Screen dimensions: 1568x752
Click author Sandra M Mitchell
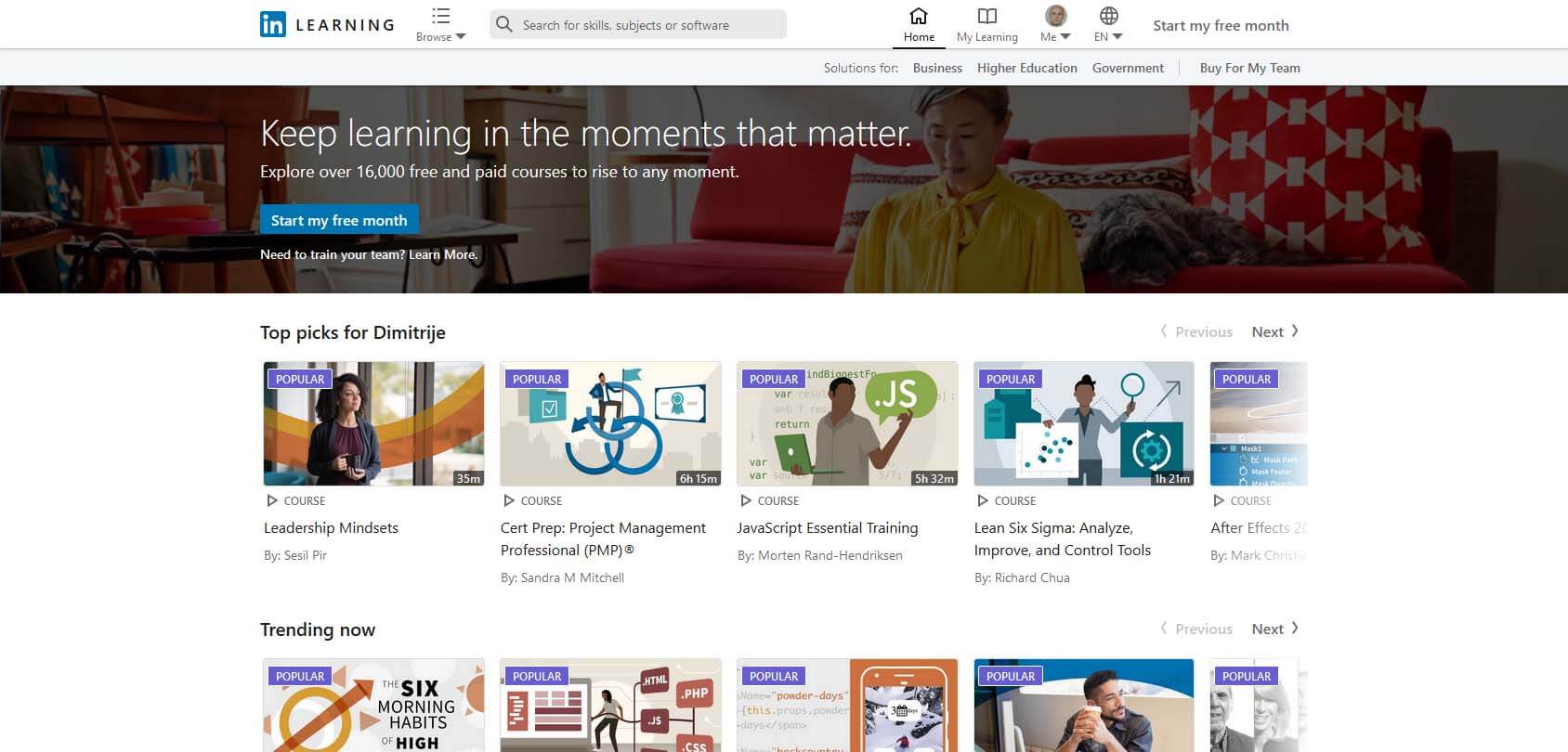[x=572, y=577]
